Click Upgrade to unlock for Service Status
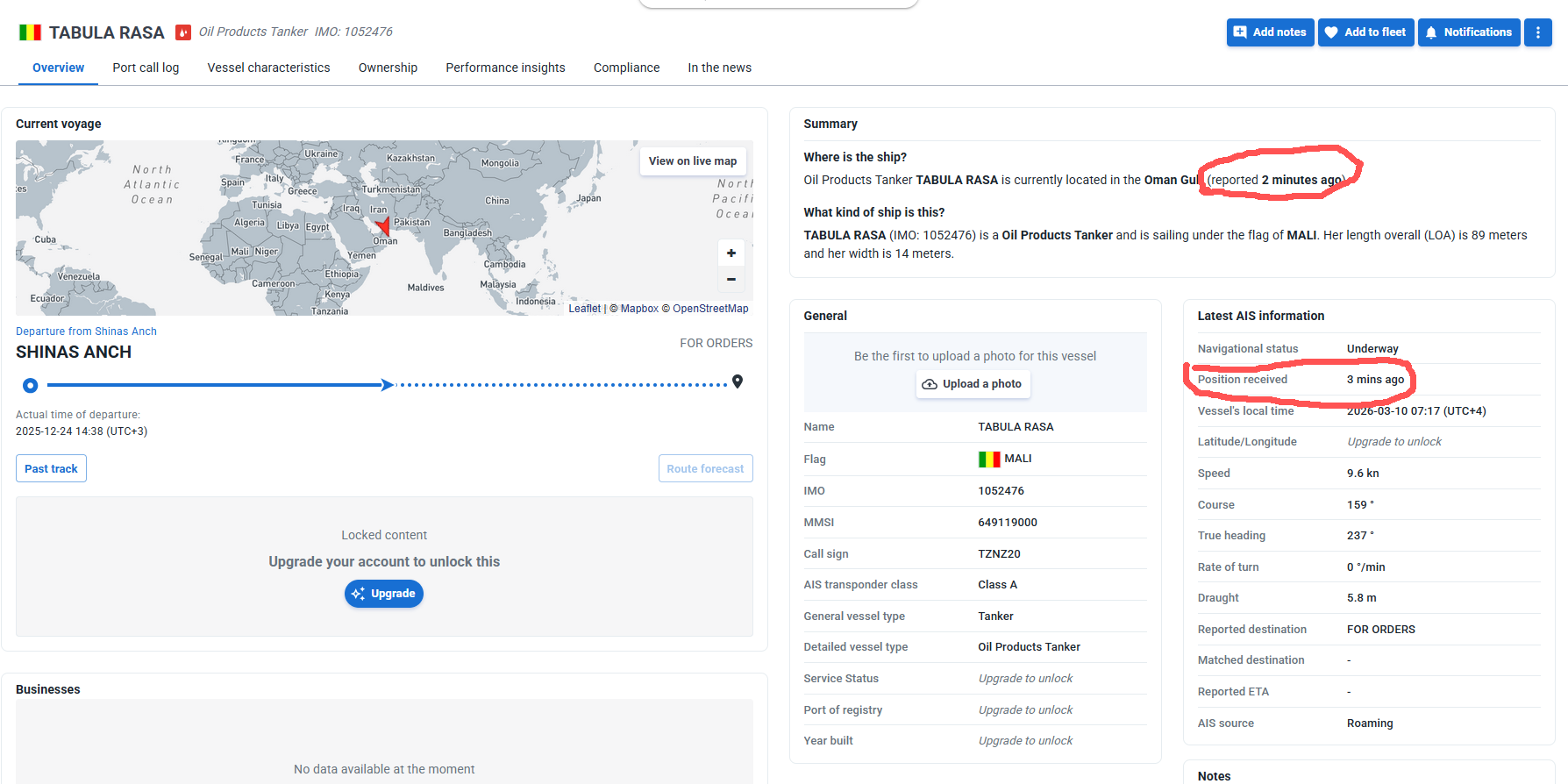Viewport: 1568px width, 784px height. [x=1025, y=679]
